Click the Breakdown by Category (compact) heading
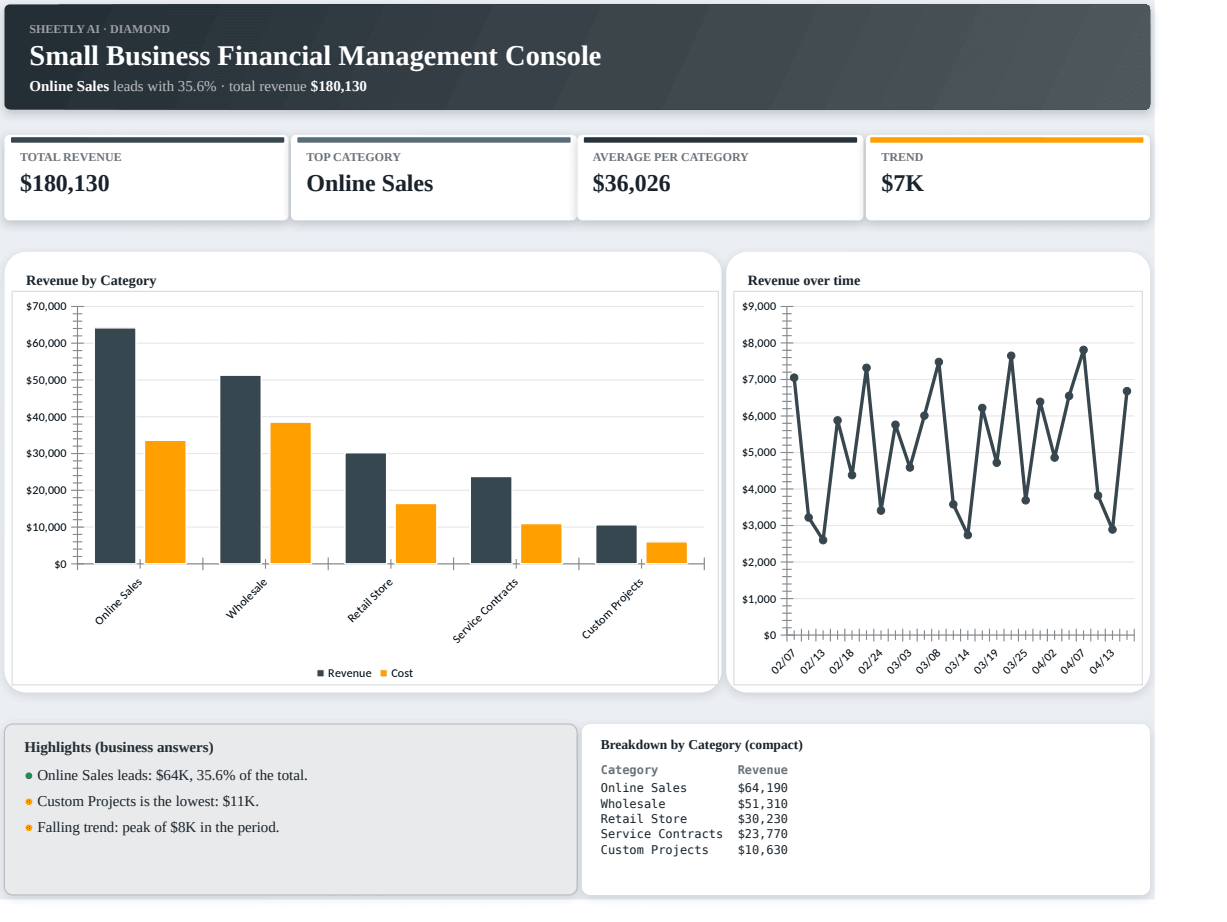Screen dimensions: 1227x922 701,745
